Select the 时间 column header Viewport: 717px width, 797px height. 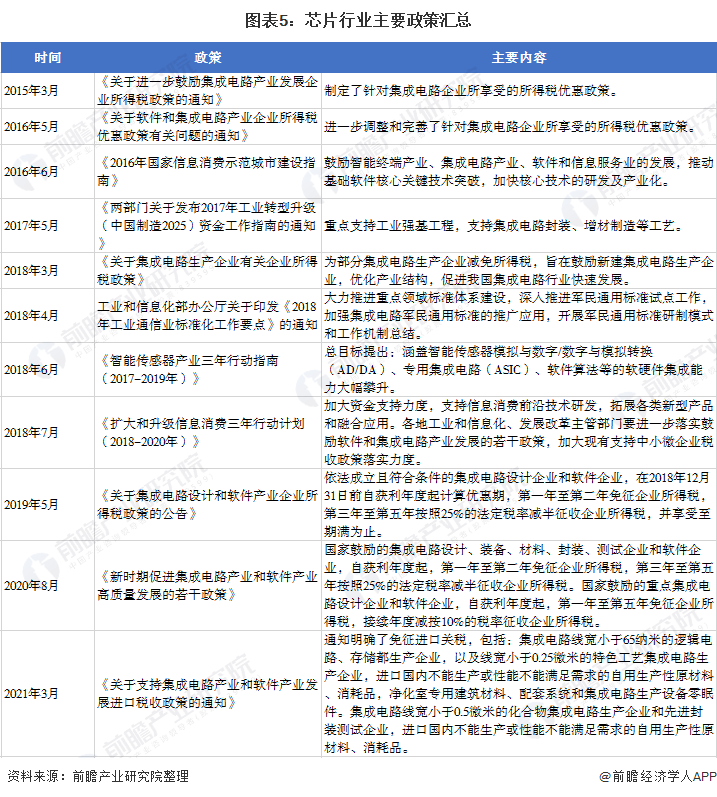click(x=47, y=57)
